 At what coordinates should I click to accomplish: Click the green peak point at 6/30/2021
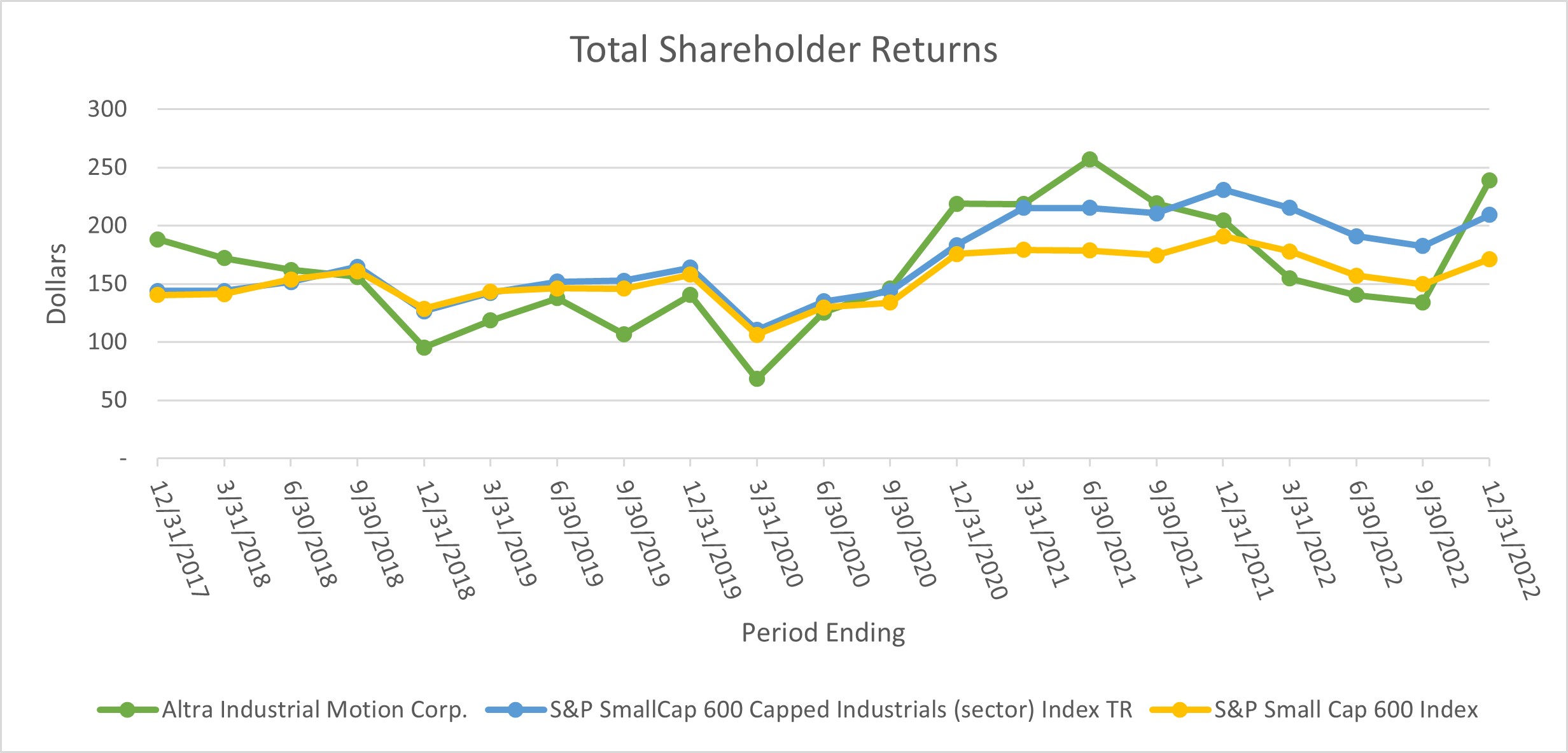[1089, 159]
